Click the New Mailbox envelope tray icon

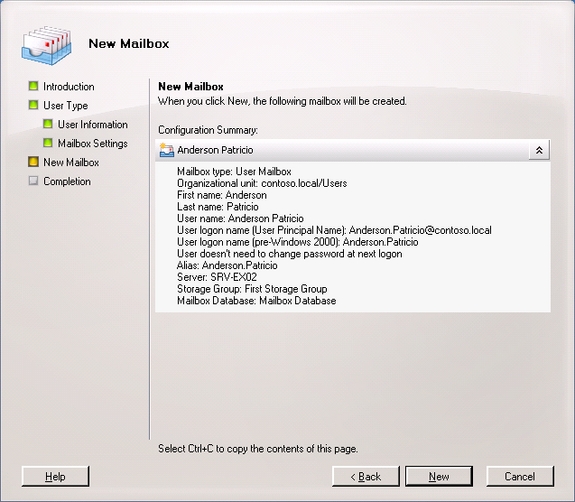[46, 45]
